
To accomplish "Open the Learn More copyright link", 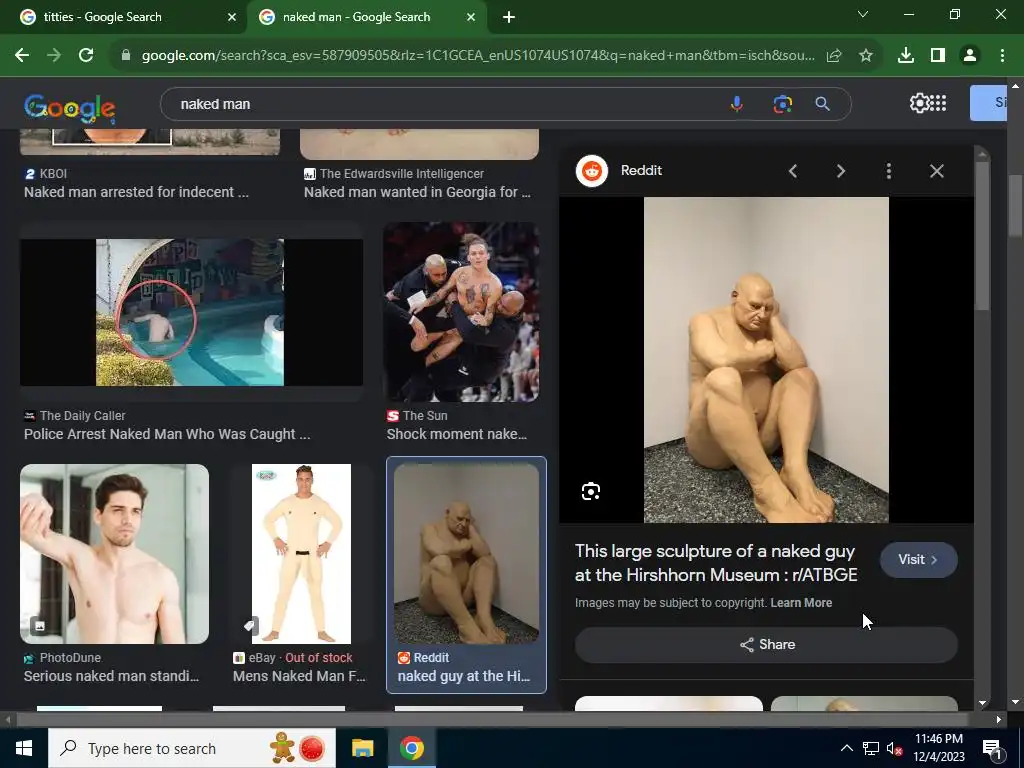I will 801,603.
